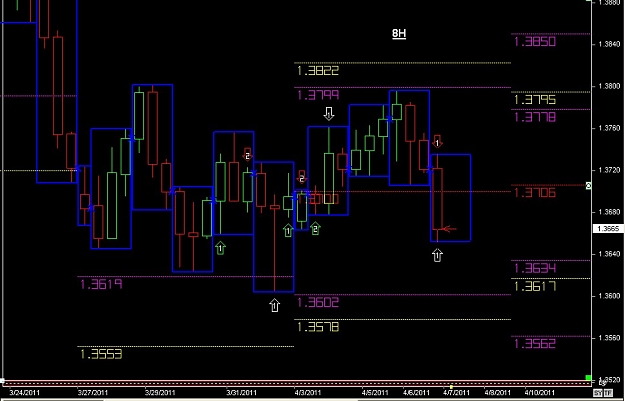Click the 4/6/2011 date on the time axis
This screenshot has height=401, width=625.
417,393
